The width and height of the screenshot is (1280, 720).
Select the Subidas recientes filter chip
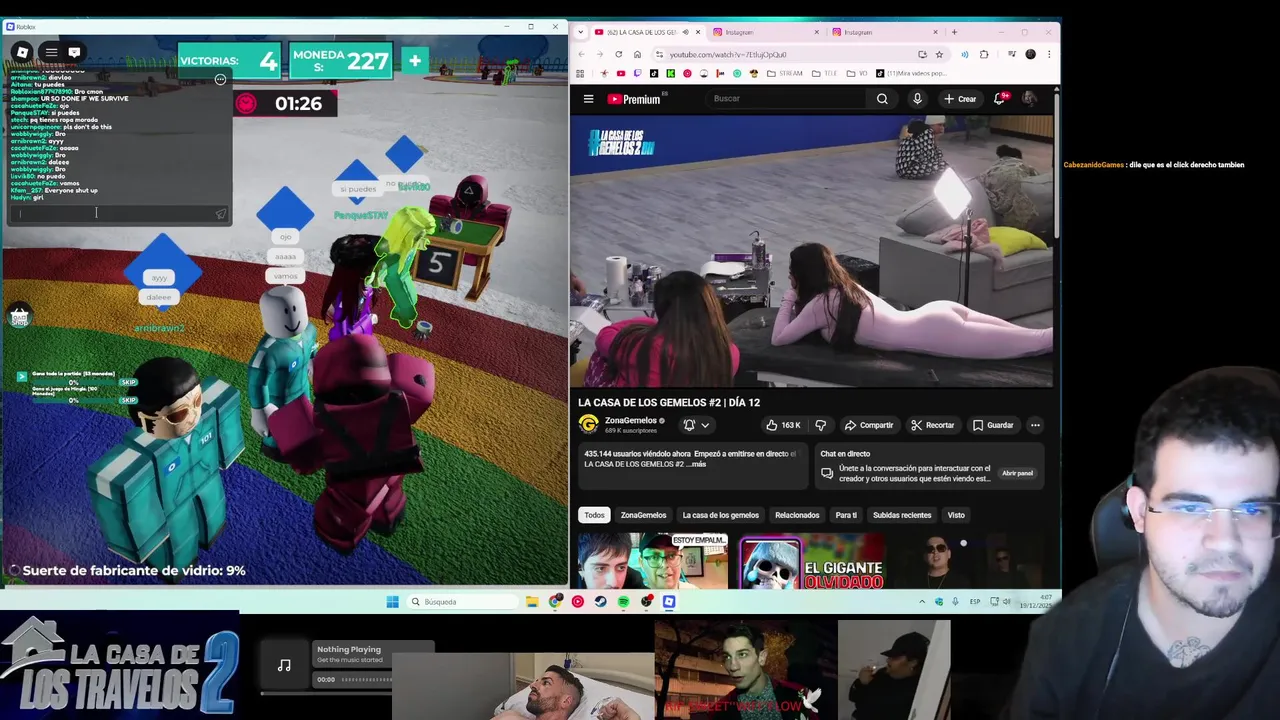pyautogui.click(x=902, y=515)
